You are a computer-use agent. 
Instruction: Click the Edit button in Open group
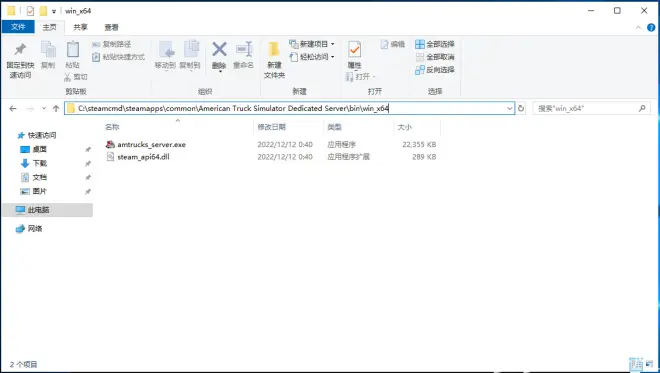click(393, 44)
